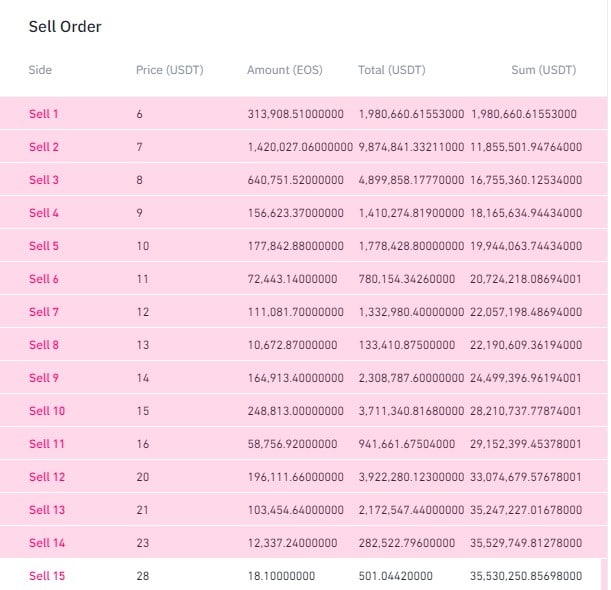Select the Sell 15 order row label

pos(47,576)
